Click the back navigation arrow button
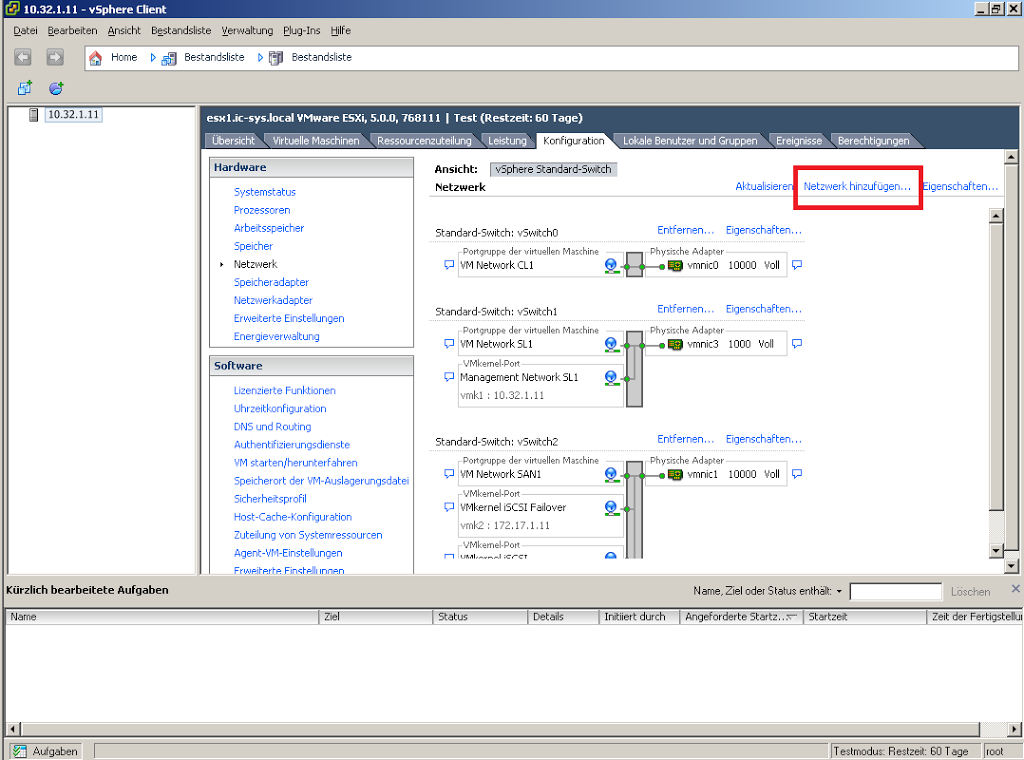 tap(23, 58)
